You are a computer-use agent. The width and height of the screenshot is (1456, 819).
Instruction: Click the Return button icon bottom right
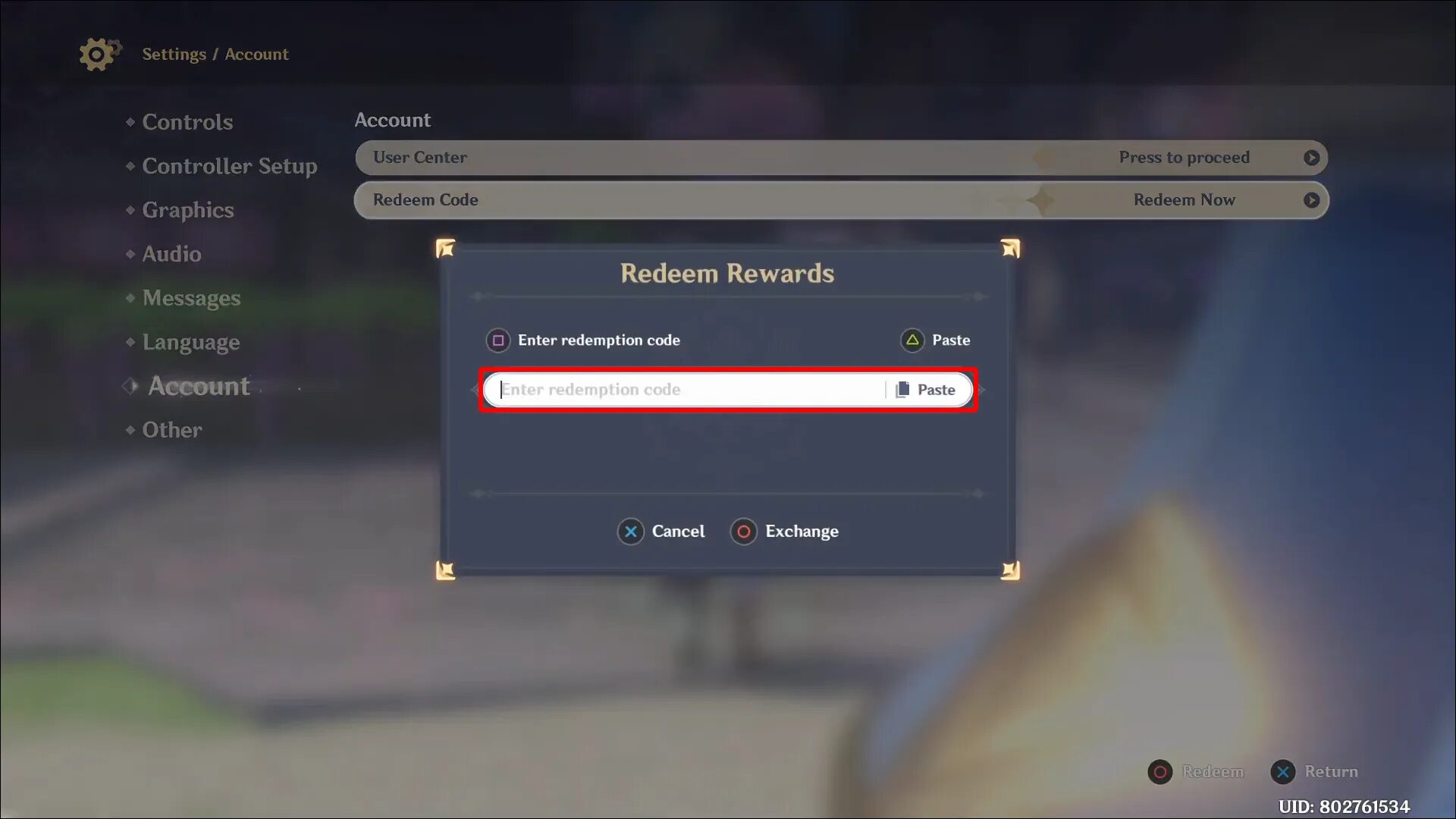1283,771
